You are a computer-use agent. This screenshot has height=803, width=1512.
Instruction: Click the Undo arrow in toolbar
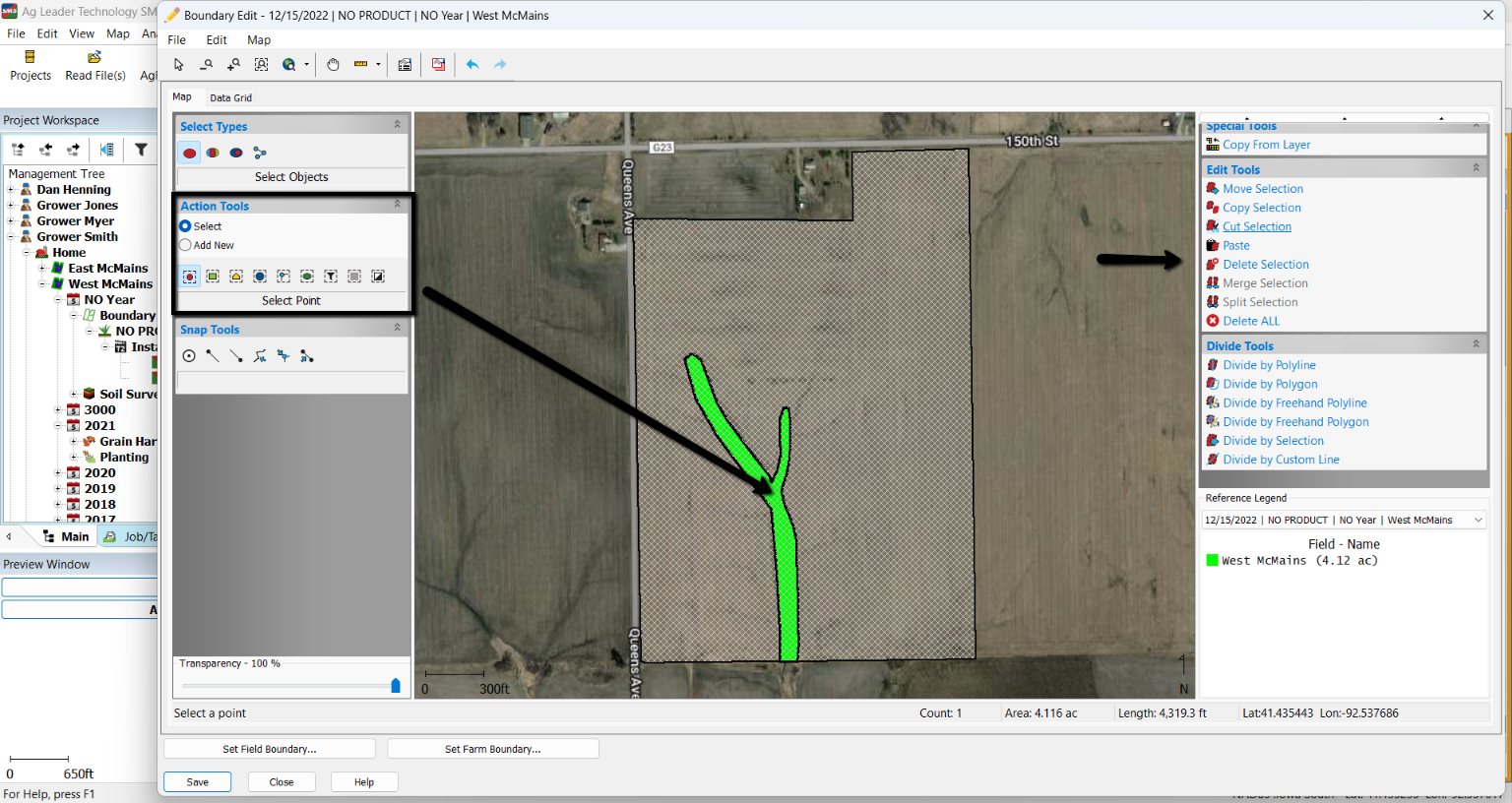pos(472,65)
